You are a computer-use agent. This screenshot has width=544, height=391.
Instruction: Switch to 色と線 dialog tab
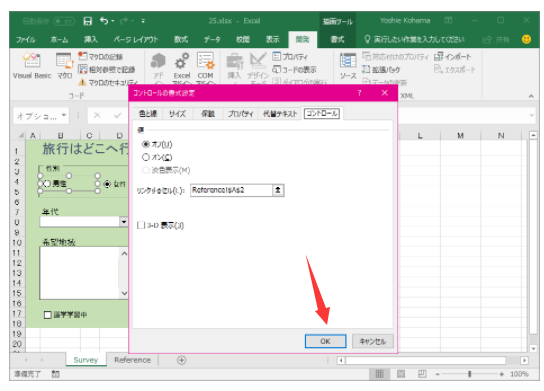click(x=148, y=113)
